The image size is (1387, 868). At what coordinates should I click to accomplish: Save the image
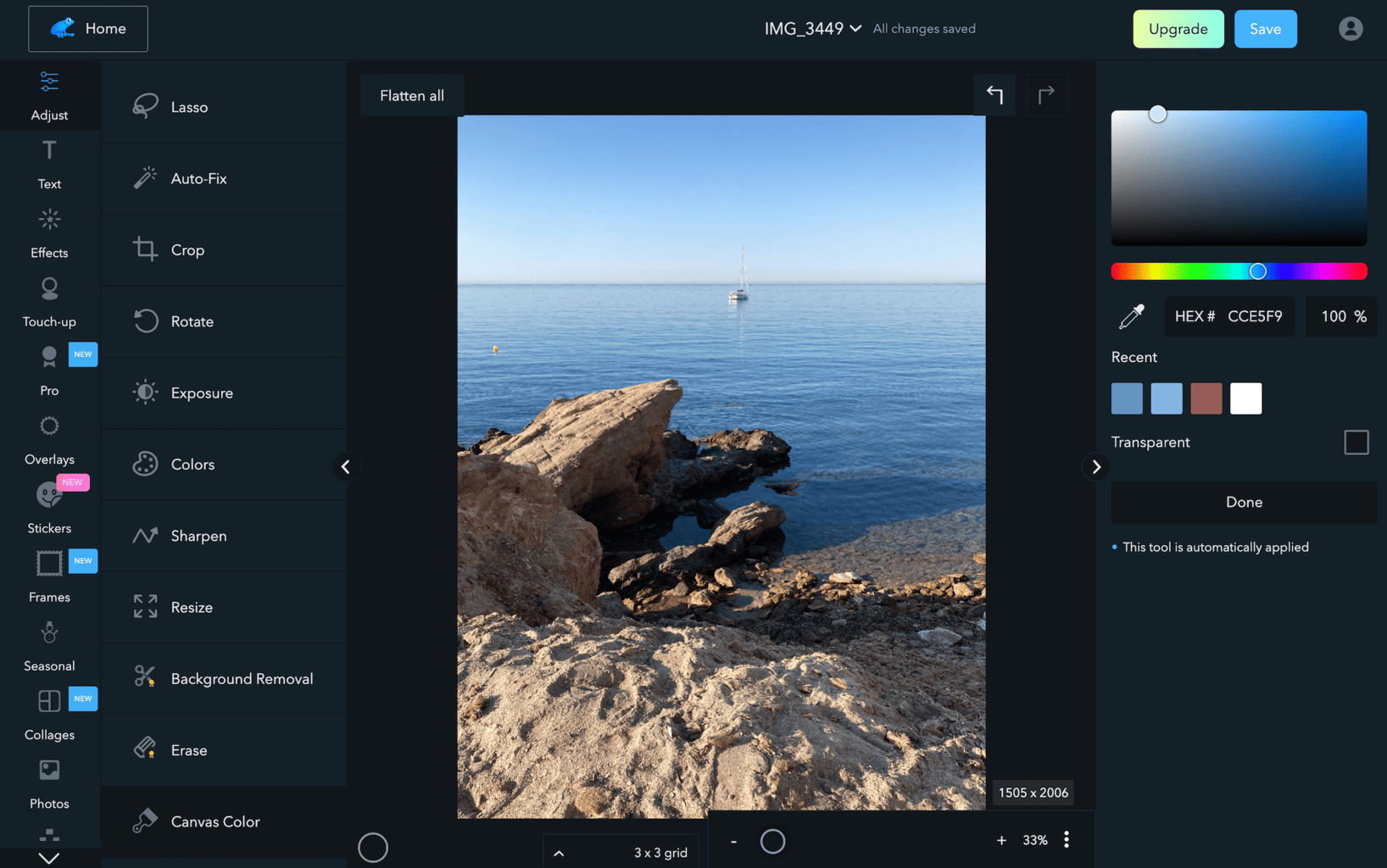click(1265, 29)
